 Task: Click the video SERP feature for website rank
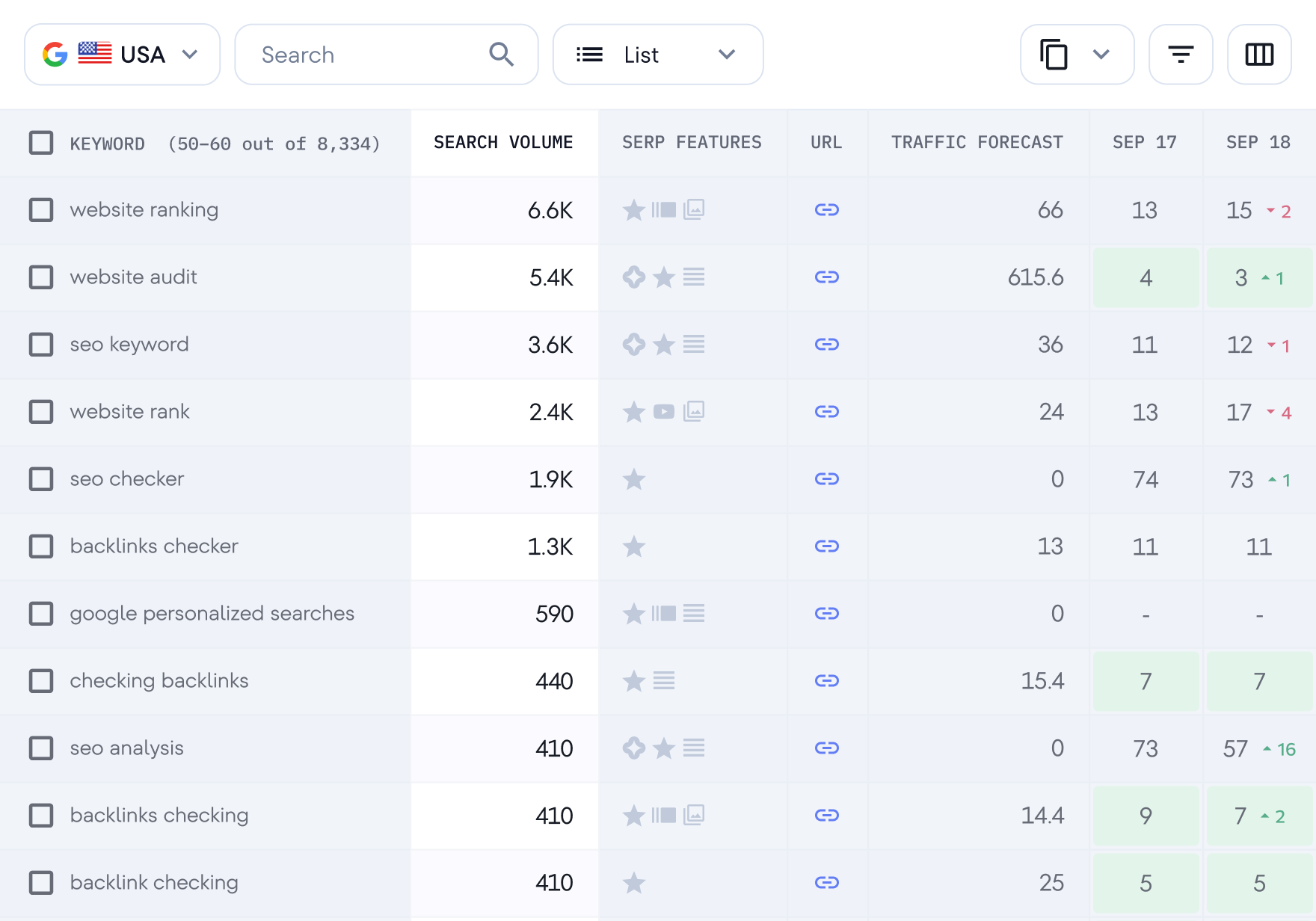tap(663, 412)
